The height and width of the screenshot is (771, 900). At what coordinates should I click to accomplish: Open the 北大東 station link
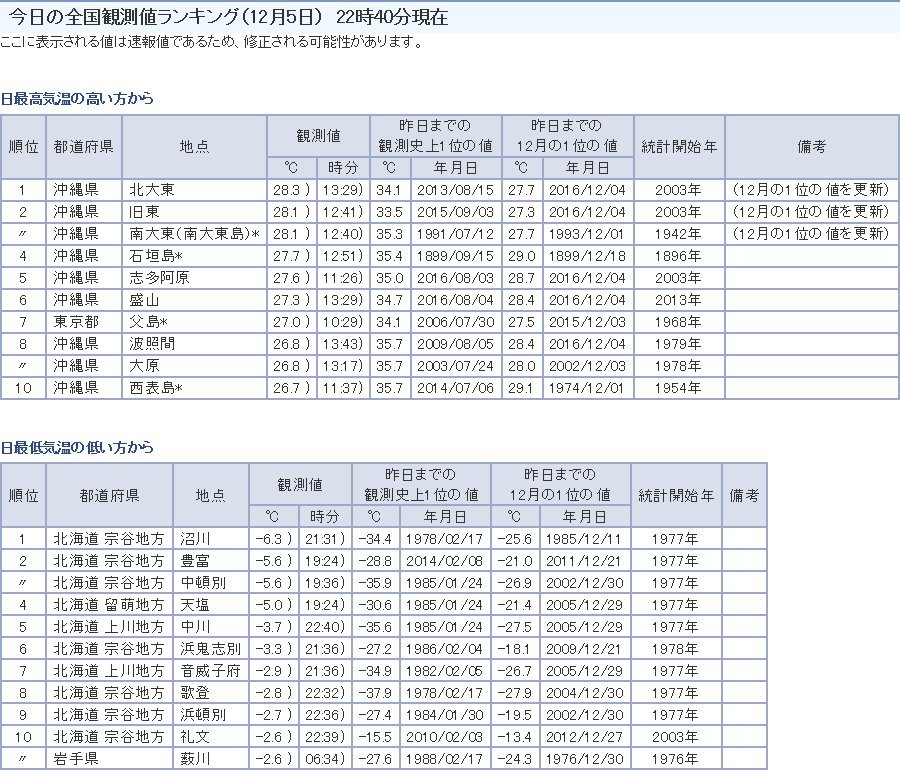click(x=152, y=190)
